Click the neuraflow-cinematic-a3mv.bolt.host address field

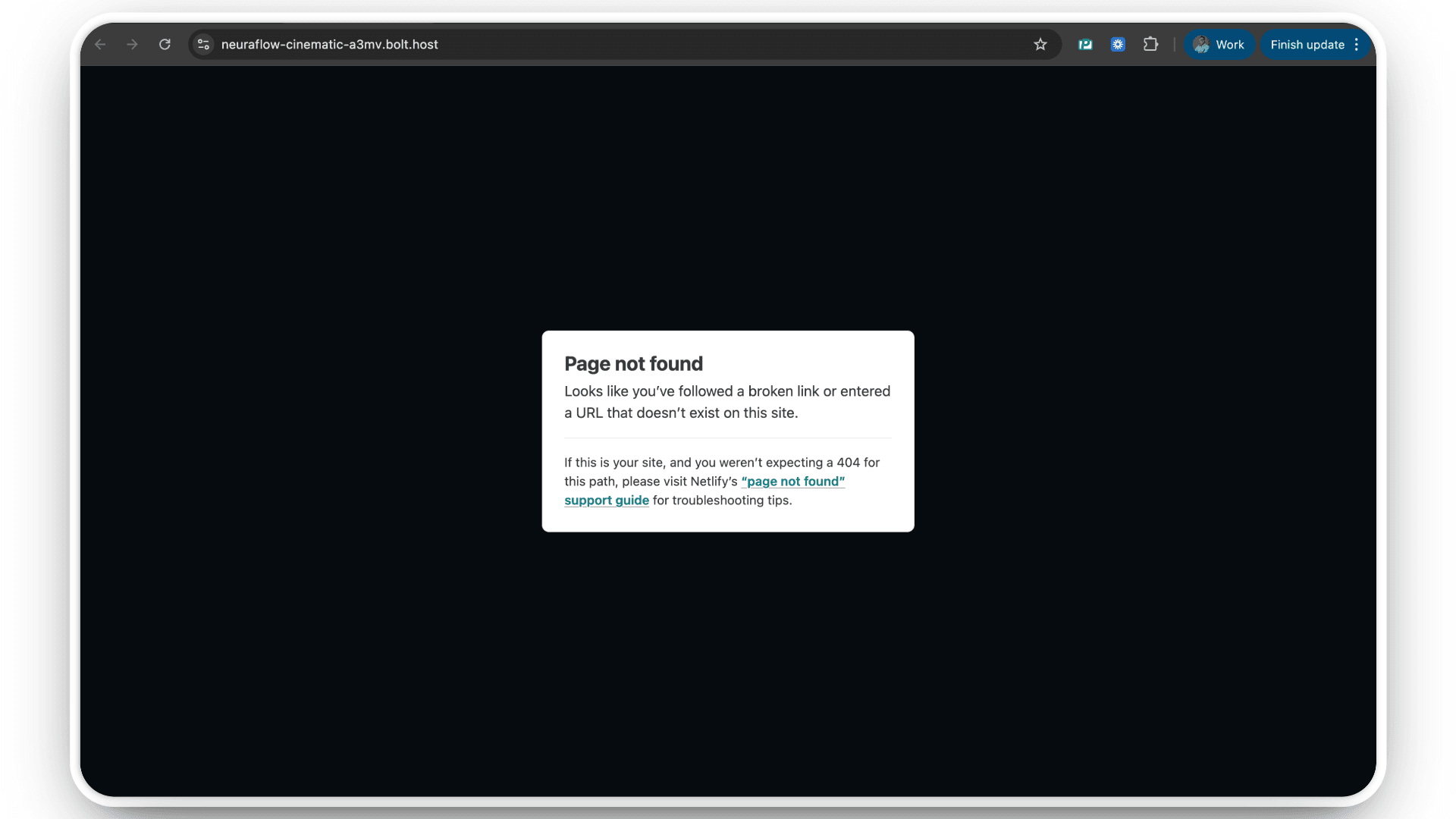(x=624, y=45)
